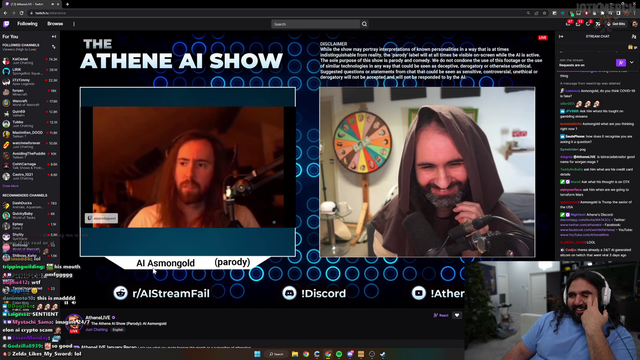Reload the page
The image size is (640, 360).
[x=22, y=13]
